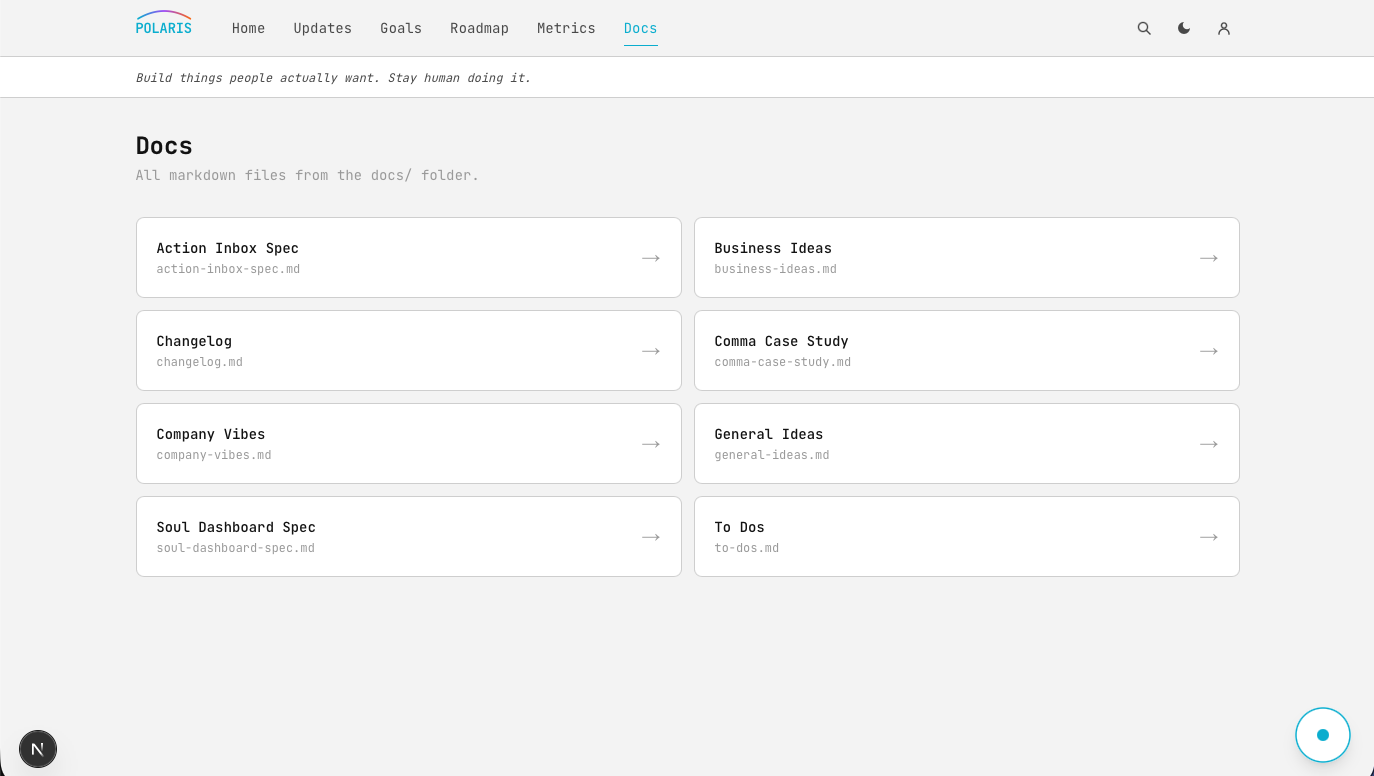Open the user profile icon
This screenshot has height=776, width=1374.
[1224, 28]
